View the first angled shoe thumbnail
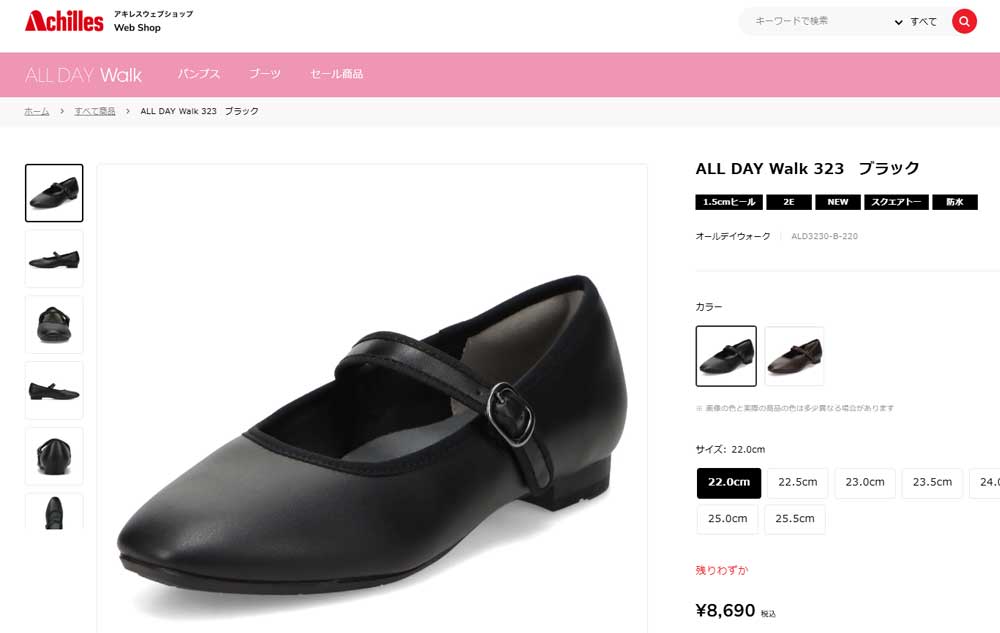1000x633 pixels. (54, 193)
